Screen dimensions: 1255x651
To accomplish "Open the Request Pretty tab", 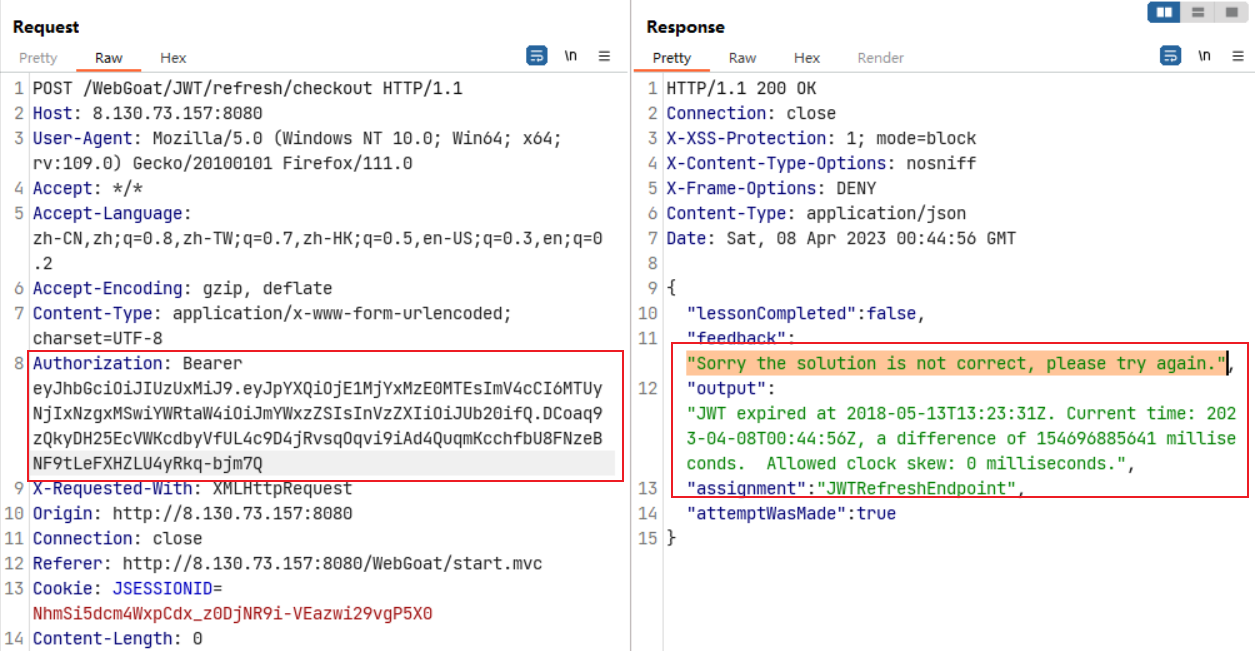I will coord(38,58).
